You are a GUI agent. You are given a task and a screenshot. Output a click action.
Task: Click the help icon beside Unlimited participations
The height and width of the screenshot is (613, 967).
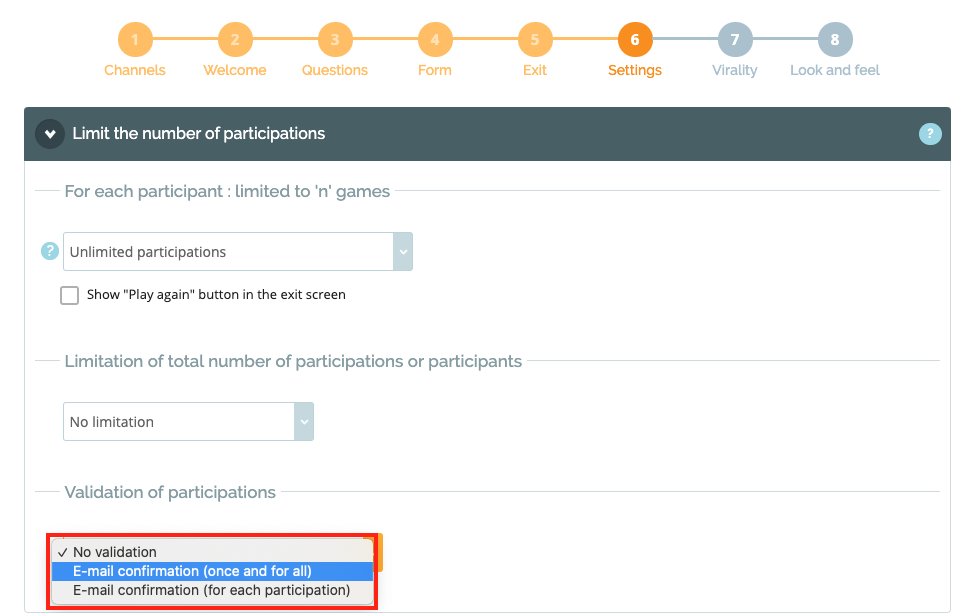click(49, 252)
